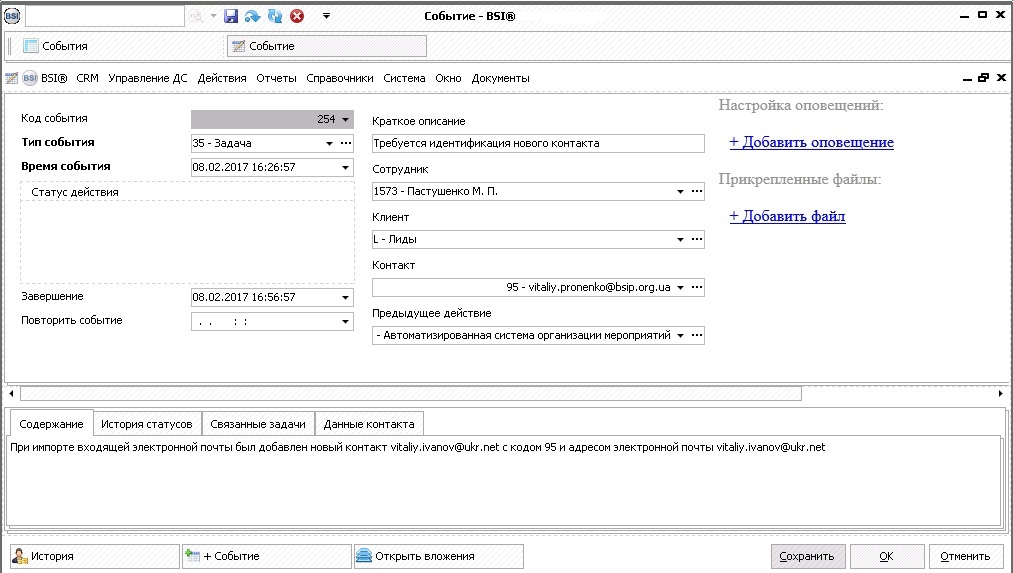1013x573 pixels.
Task: Click the red circle X cancel icon
Action: (x=297, y=16)
